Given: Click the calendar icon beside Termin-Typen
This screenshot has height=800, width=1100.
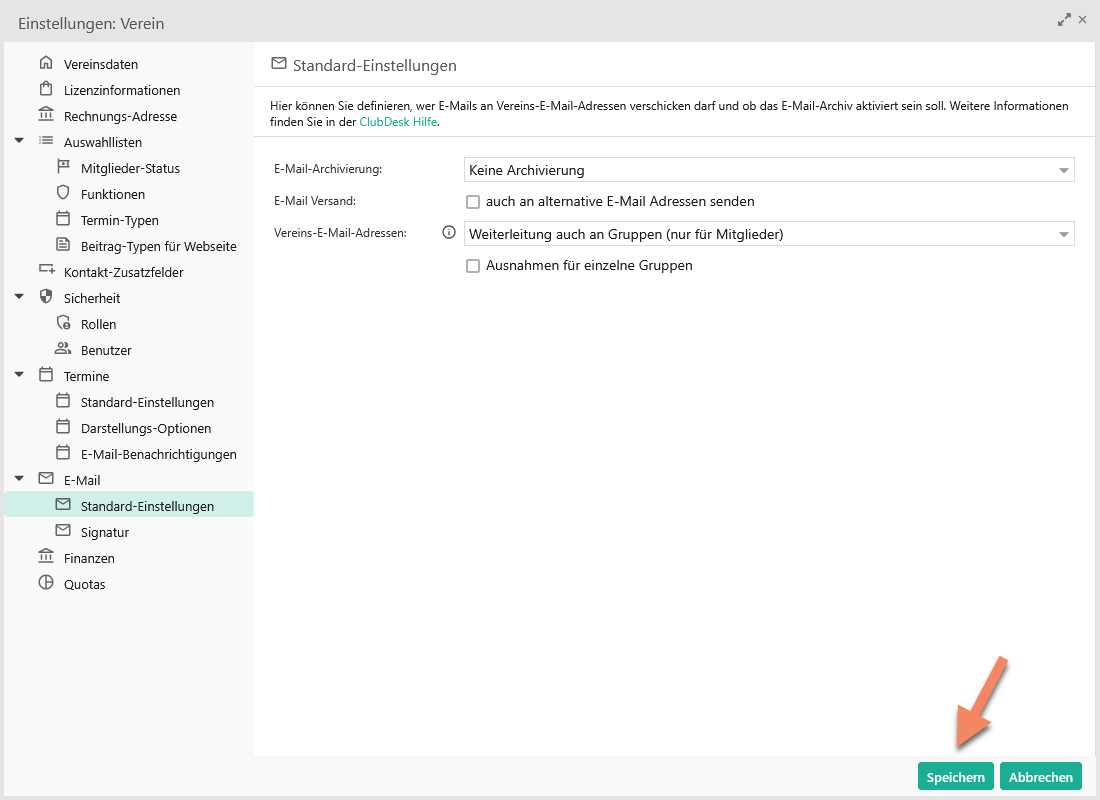Looking at the screenshot, I should (63, 219).
